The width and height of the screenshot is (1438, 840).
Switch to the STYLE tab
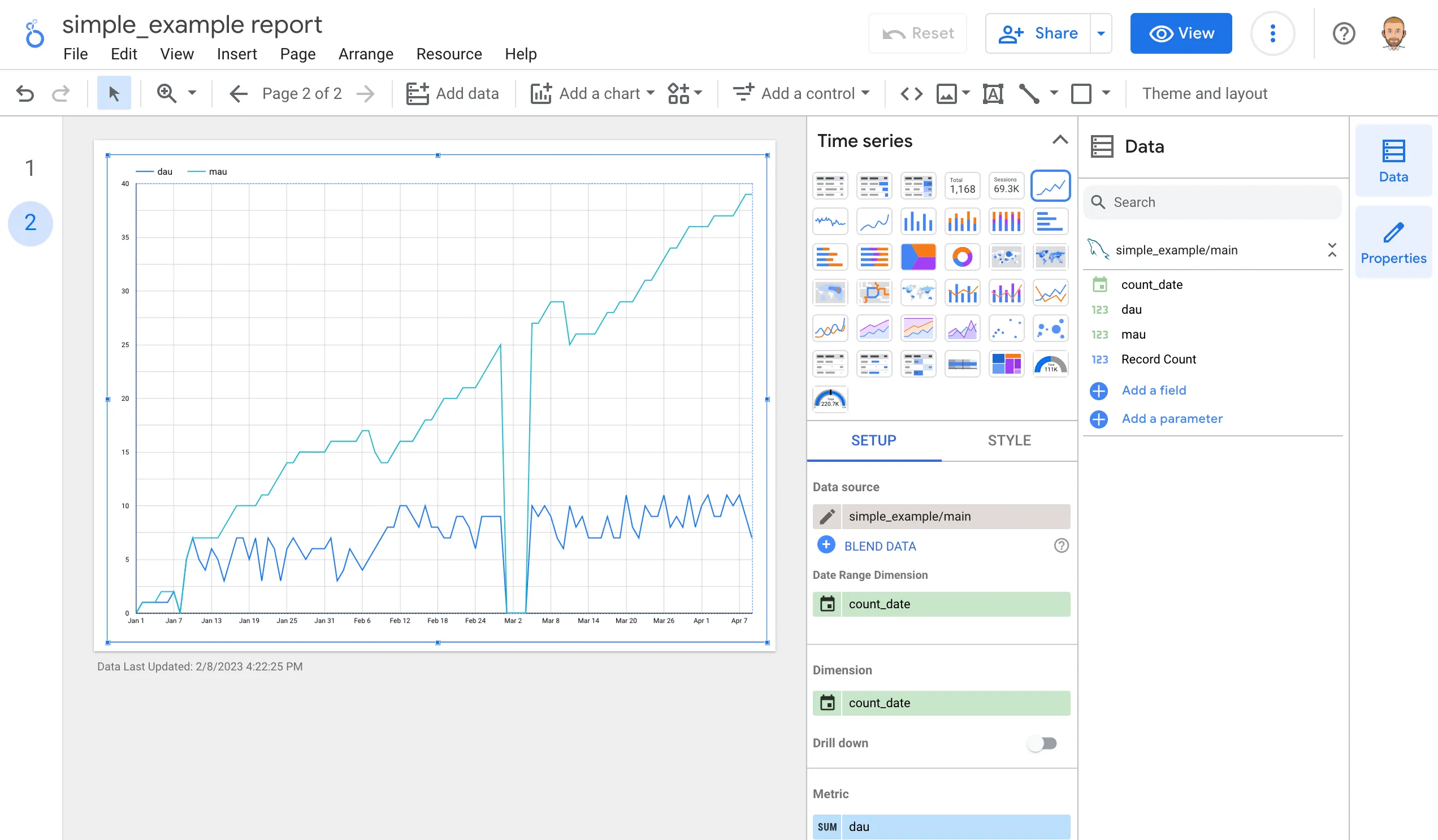pyautogui.click(x=1009, y=440)
